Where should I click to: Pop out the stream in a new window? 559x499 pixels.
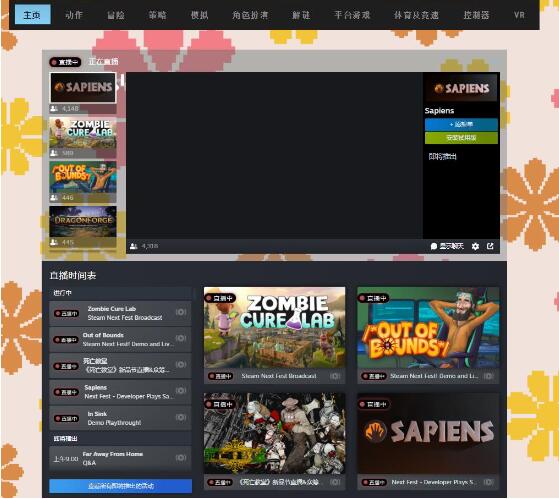point(490,246)
